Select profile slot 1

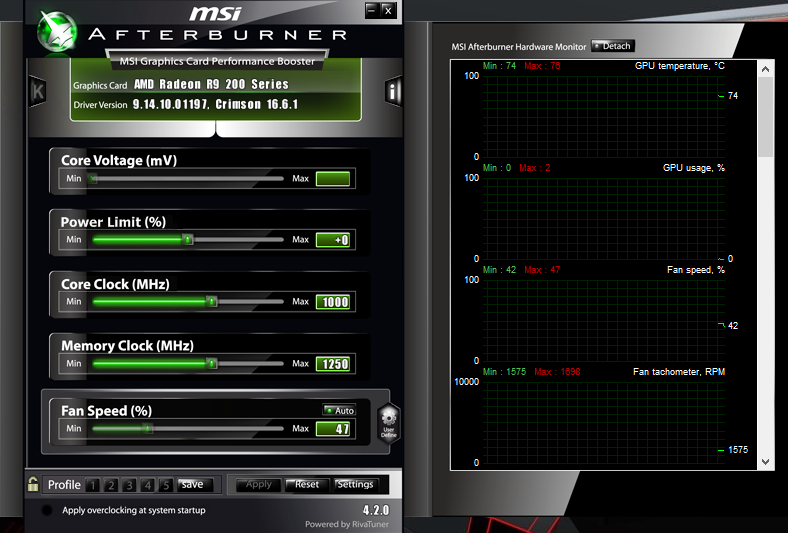92,485
